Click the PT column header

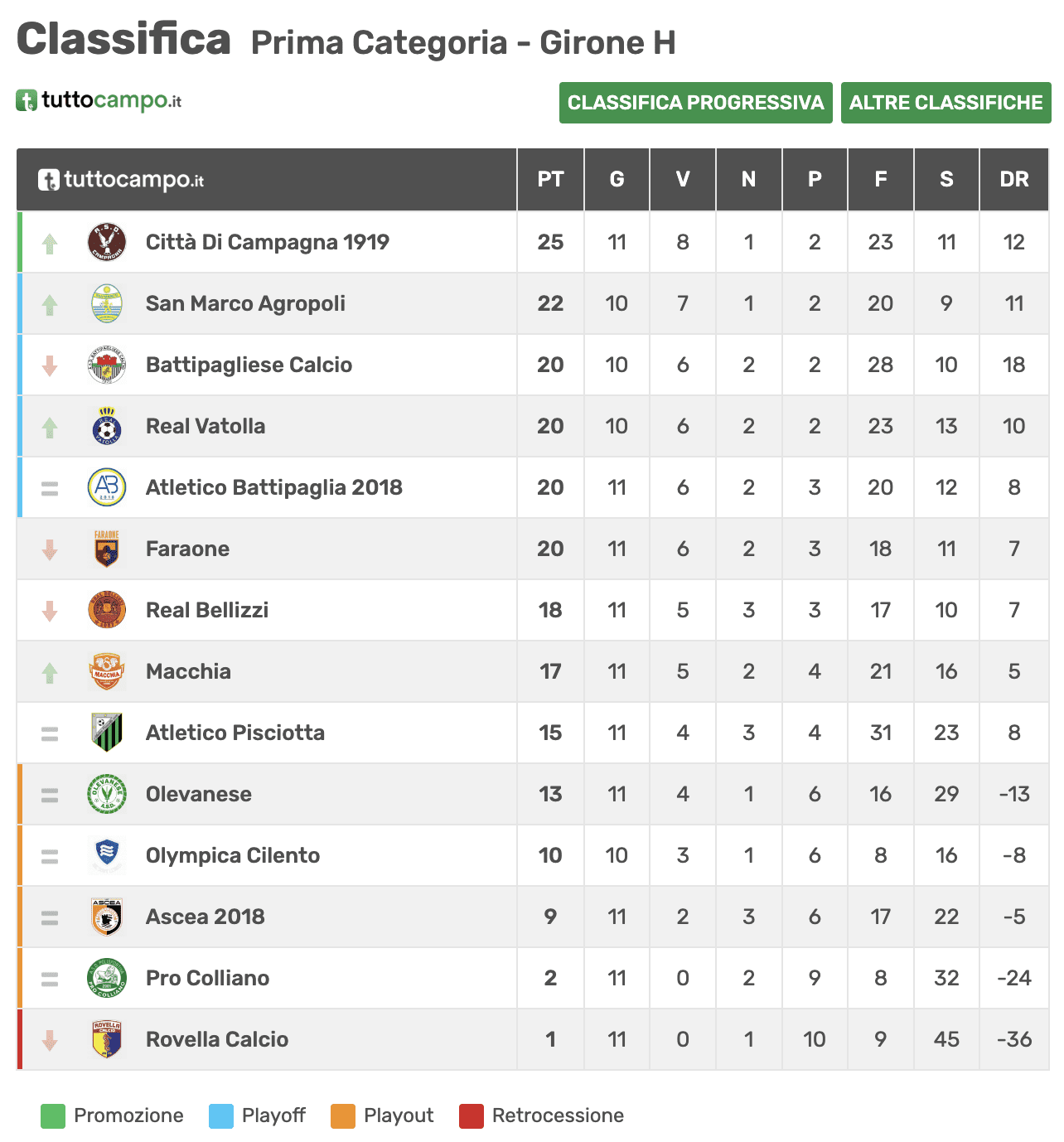[550, 179]
